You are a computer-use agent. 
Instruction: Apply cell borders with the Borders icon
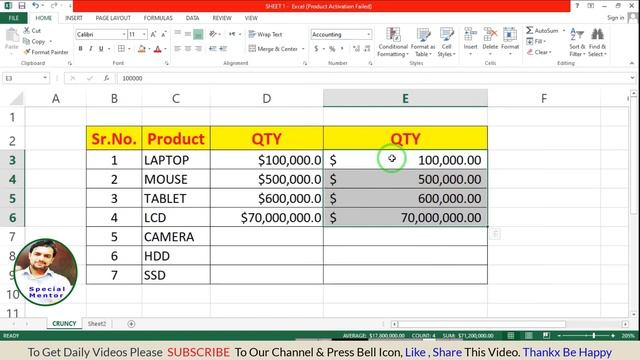[x=121, y=49]
